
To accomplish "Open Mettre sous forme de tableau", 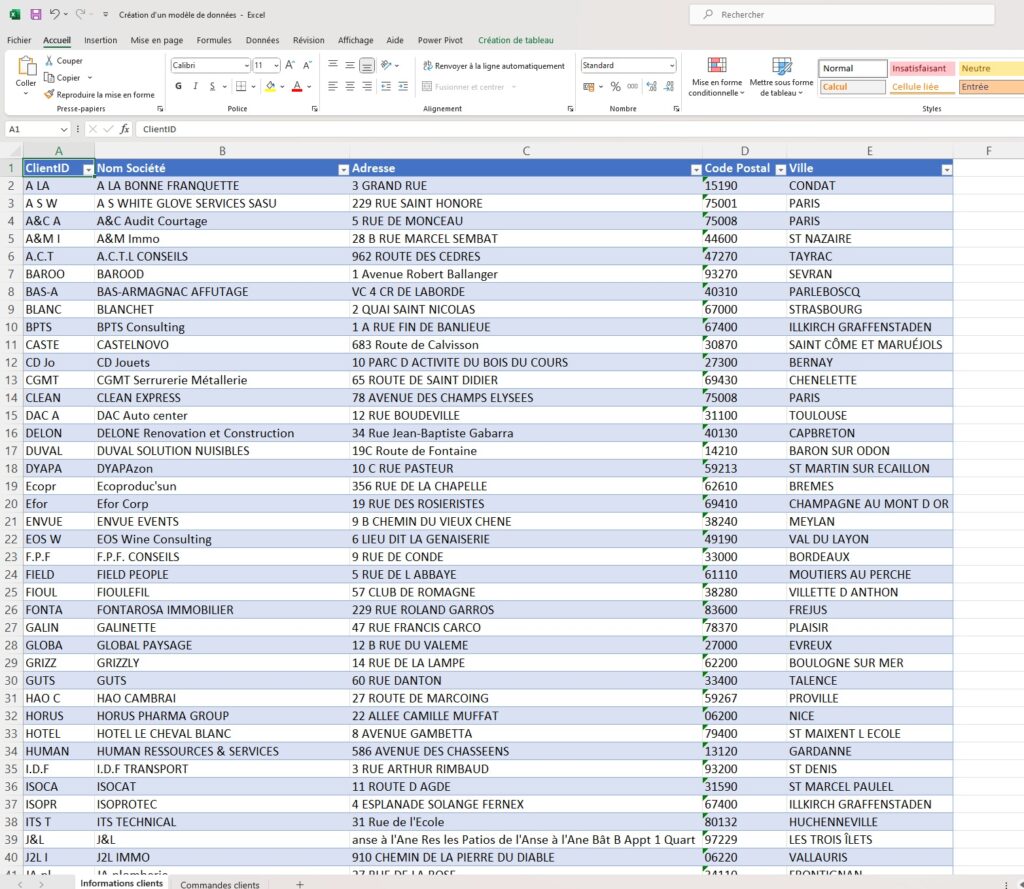I will point(781,76).
